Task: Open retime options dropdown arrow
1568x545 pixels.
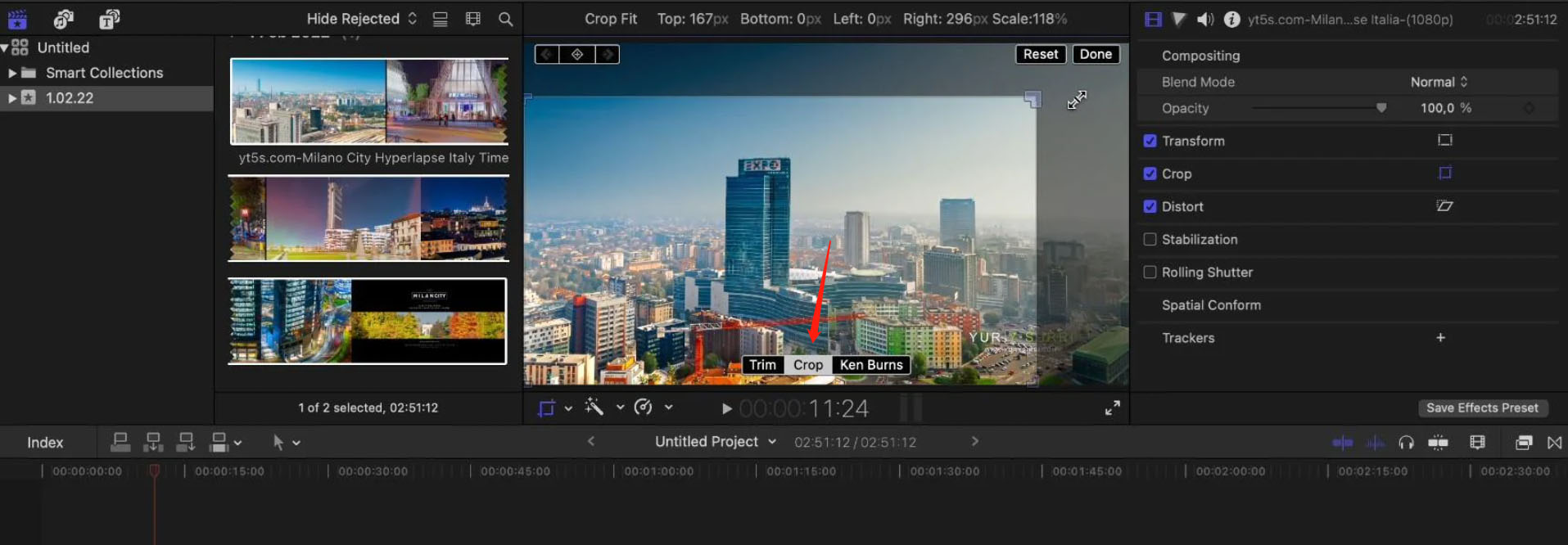Action: [x=668, y=407]
